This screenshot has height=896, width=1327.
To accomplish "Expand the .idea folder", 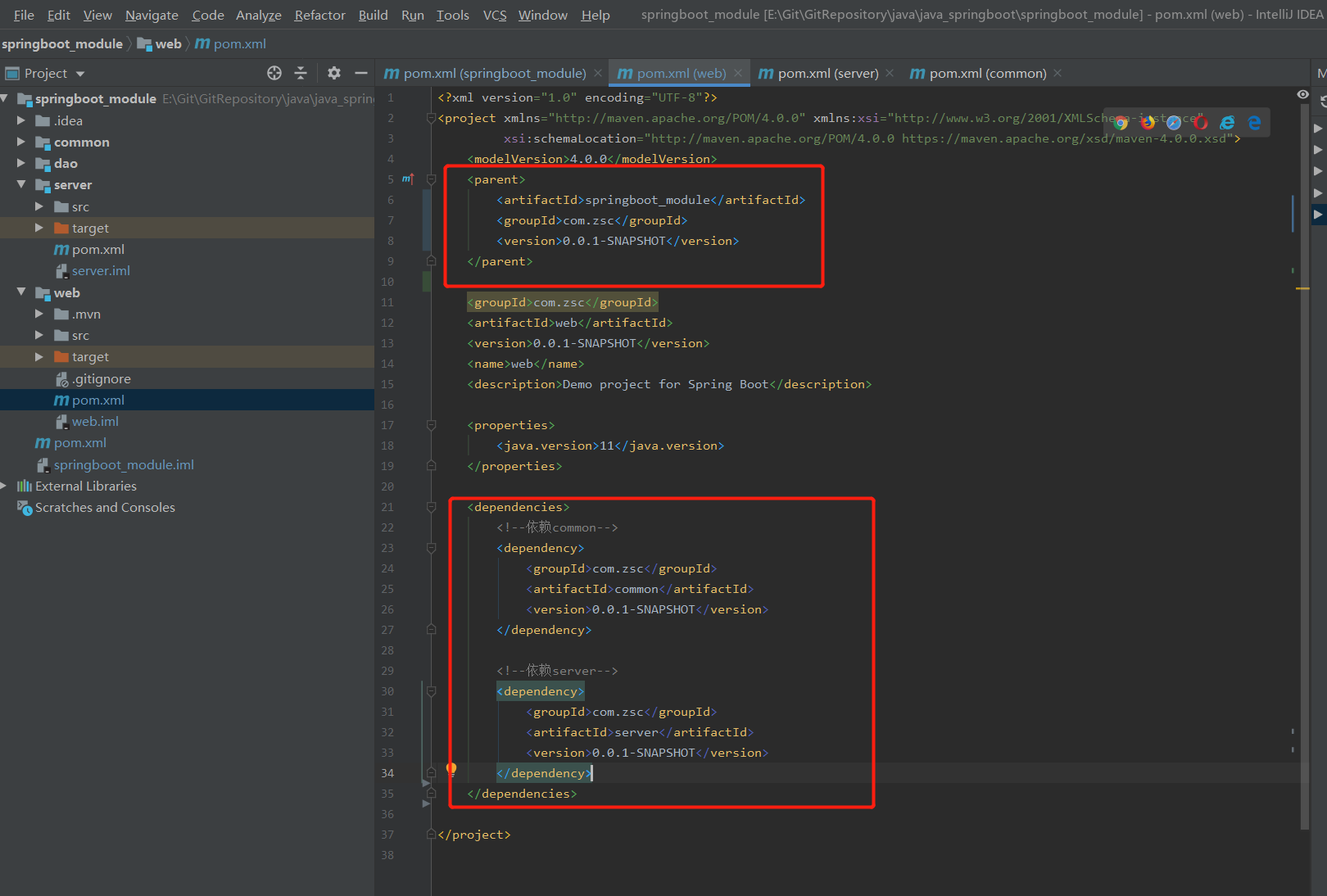I will 21,120.
